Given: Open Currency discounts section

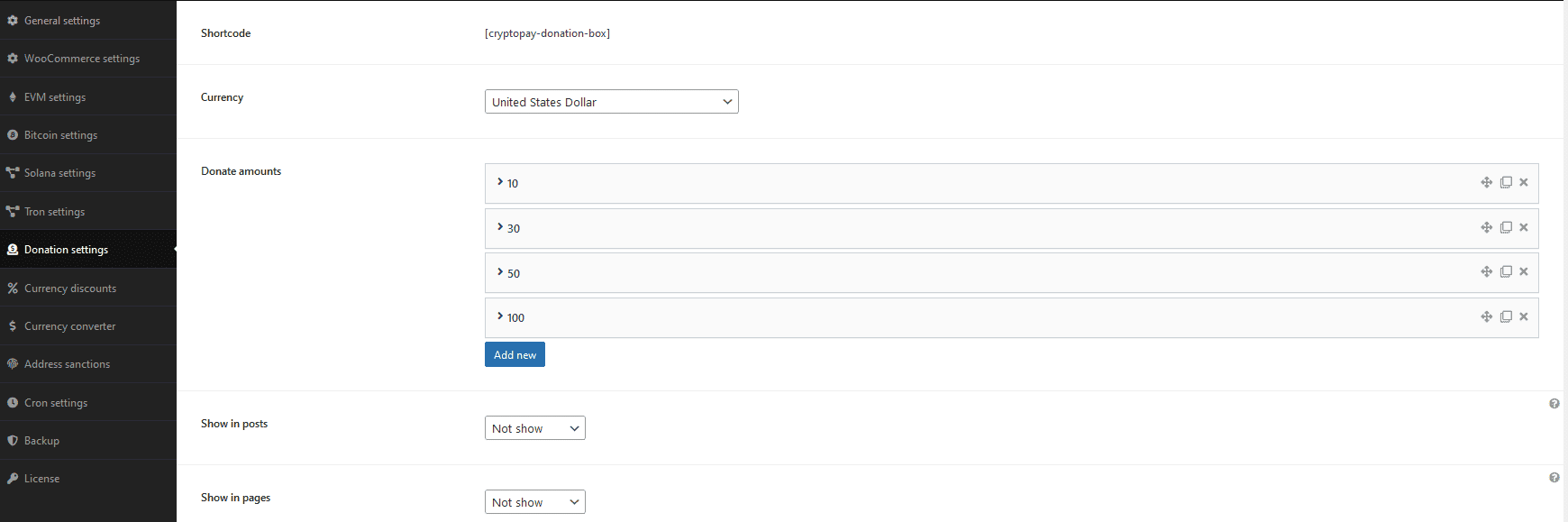Looking at the screenshot, I should coord(88,288).
